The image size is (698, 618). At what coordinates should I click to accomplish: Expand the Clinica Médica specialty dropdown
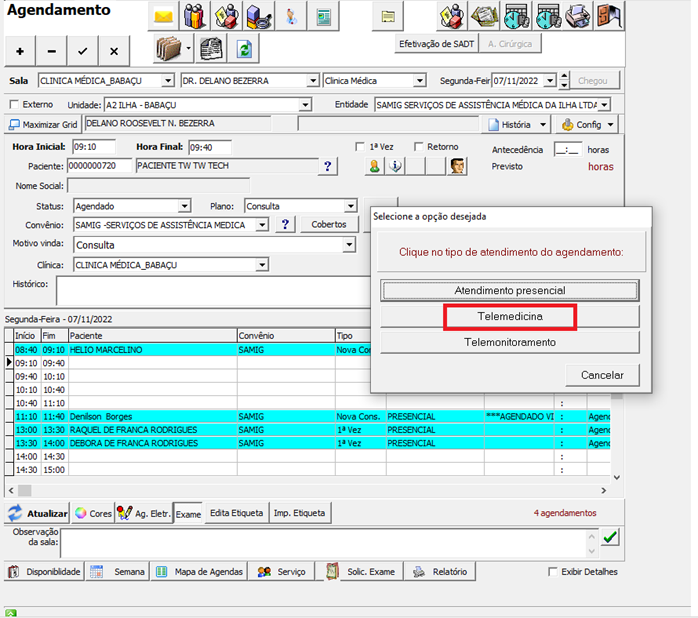click(x=419, y=81)
